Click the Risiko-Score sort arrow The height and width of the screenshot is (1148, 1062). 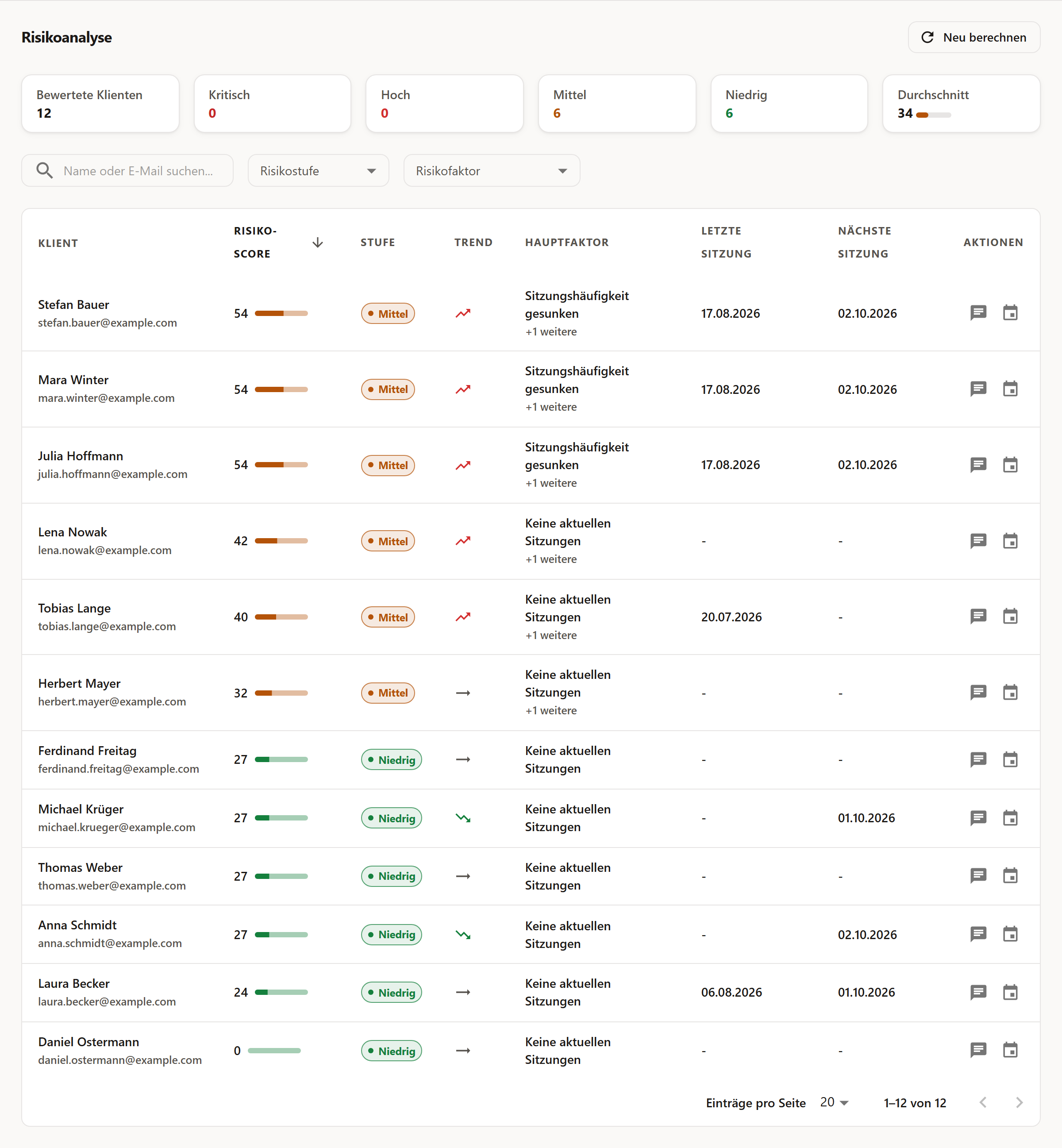tap(317, 243)
